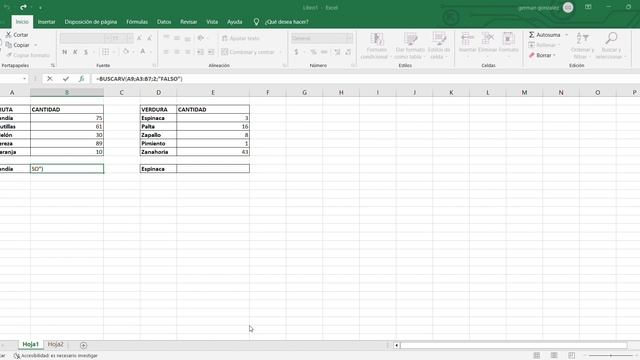The height and width of the screenshot is (360, 640).
Task: Open the Fórmulas tab
Action: [x=137, y=22]
